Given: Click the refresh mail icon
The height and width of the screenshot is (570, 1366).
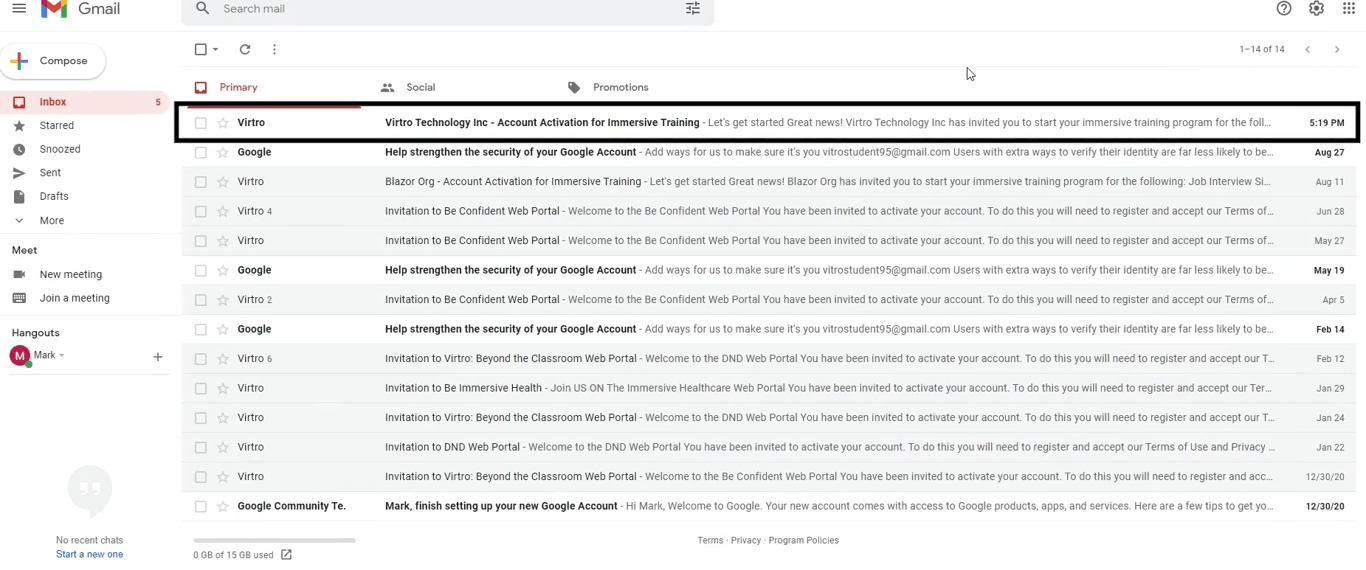Looking at the screenshot, I should [x=245, y=49].
